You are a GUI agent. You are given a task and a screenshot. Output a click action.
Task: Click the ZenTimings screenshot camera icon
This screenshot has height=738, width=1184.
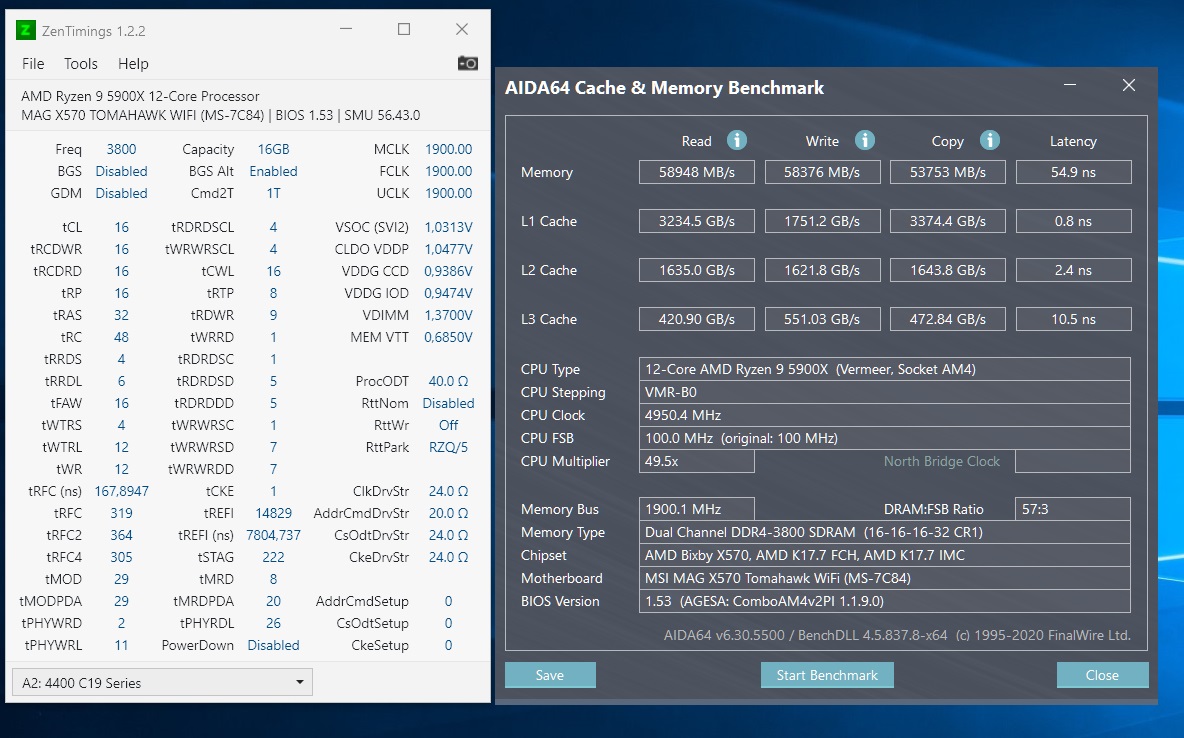click(x=467, y=63)
